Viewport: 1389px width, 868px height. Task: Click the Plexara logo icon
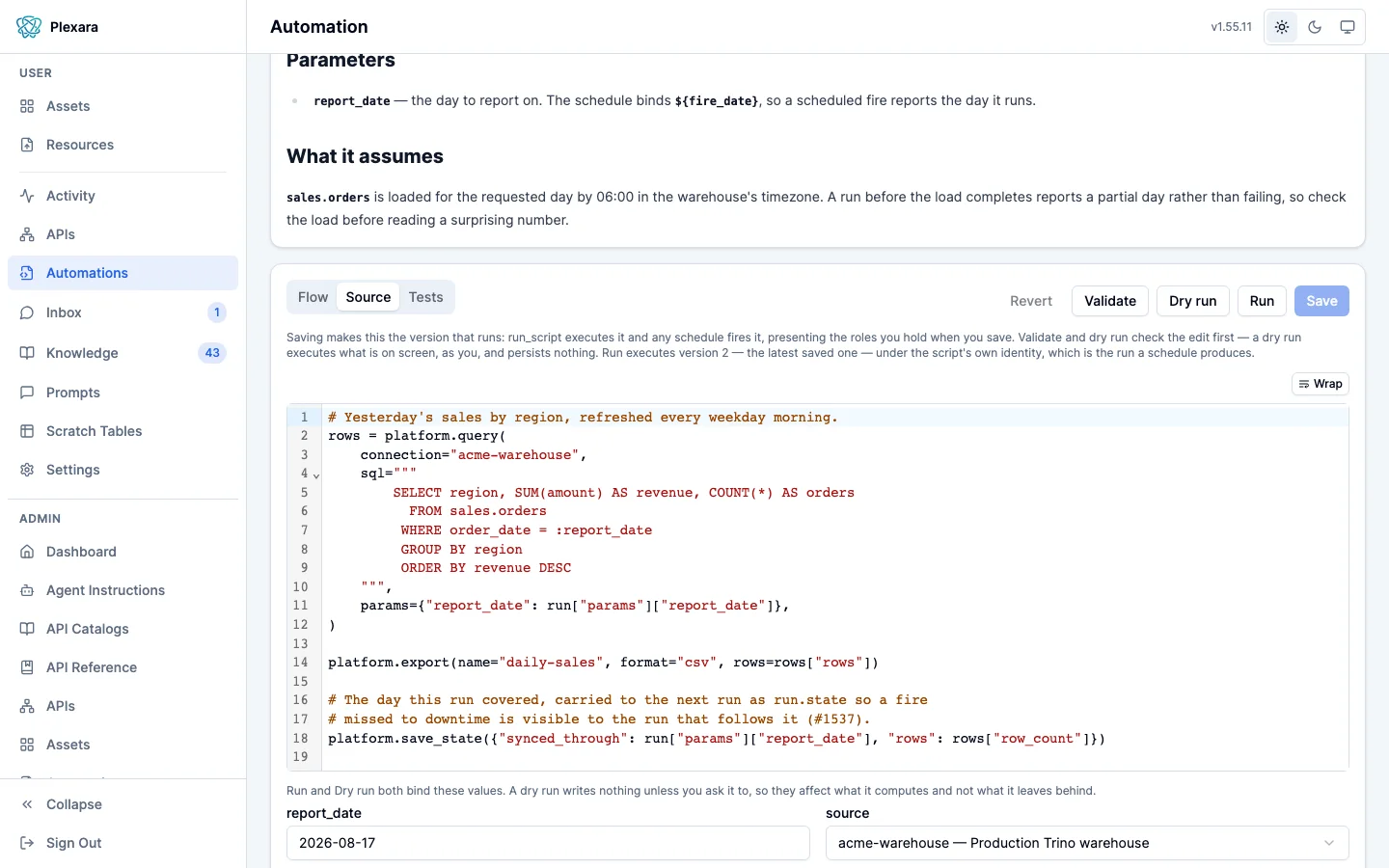(29, 27)
